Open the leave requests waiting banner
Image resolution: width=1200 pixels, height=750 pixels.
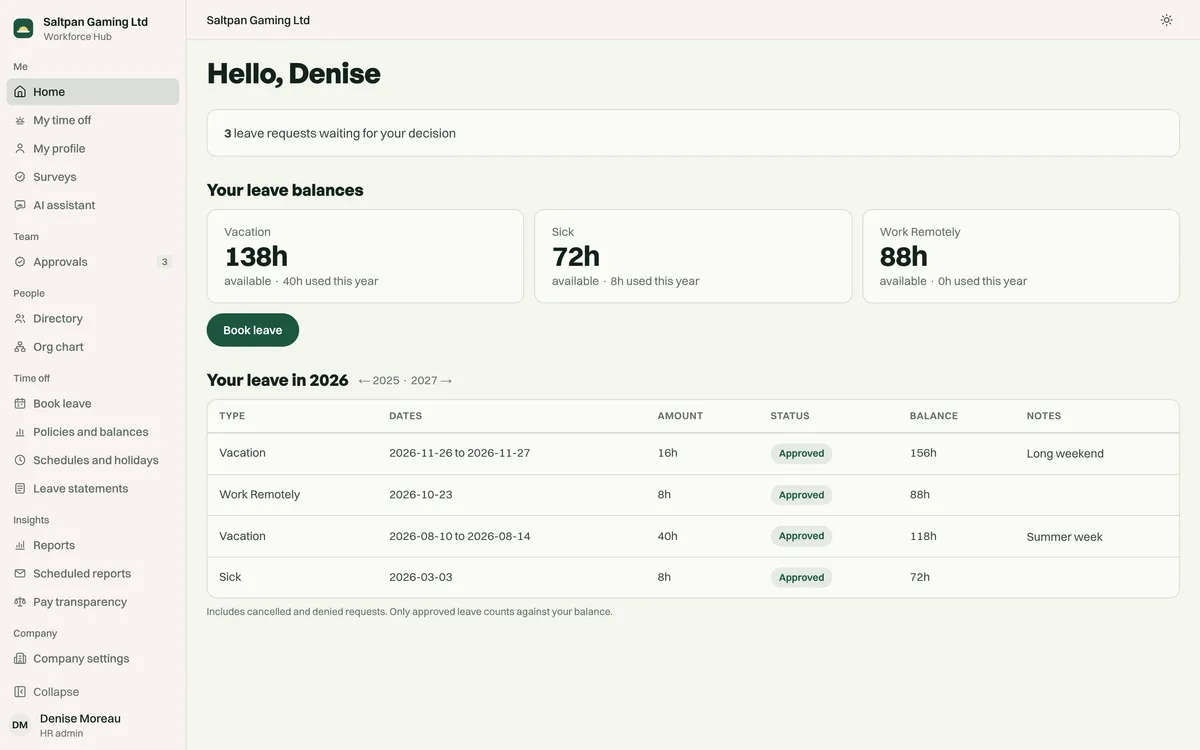(x=693, y=133)
